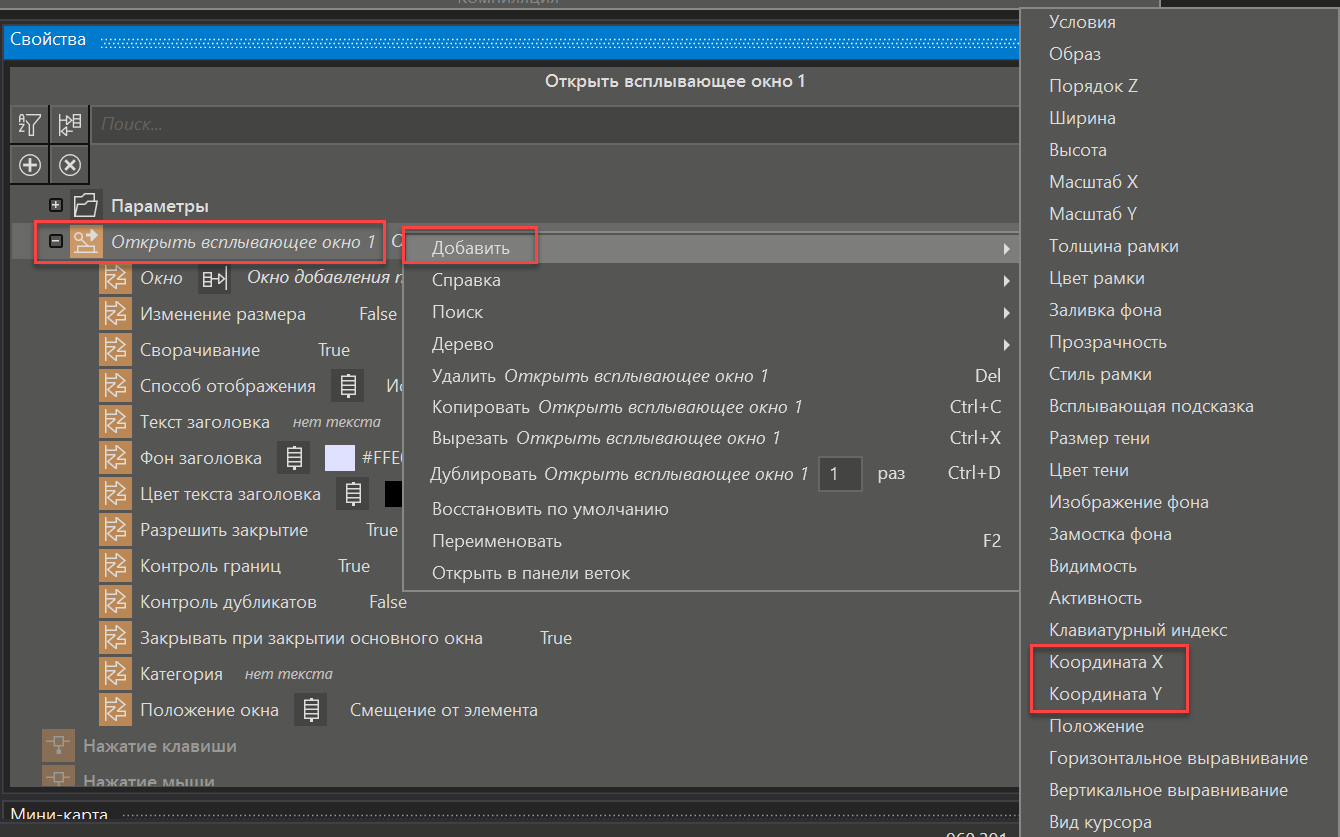1340x837 pixels.
Task: Choose Переименовать in the context menu
Action: coord(497,541)
